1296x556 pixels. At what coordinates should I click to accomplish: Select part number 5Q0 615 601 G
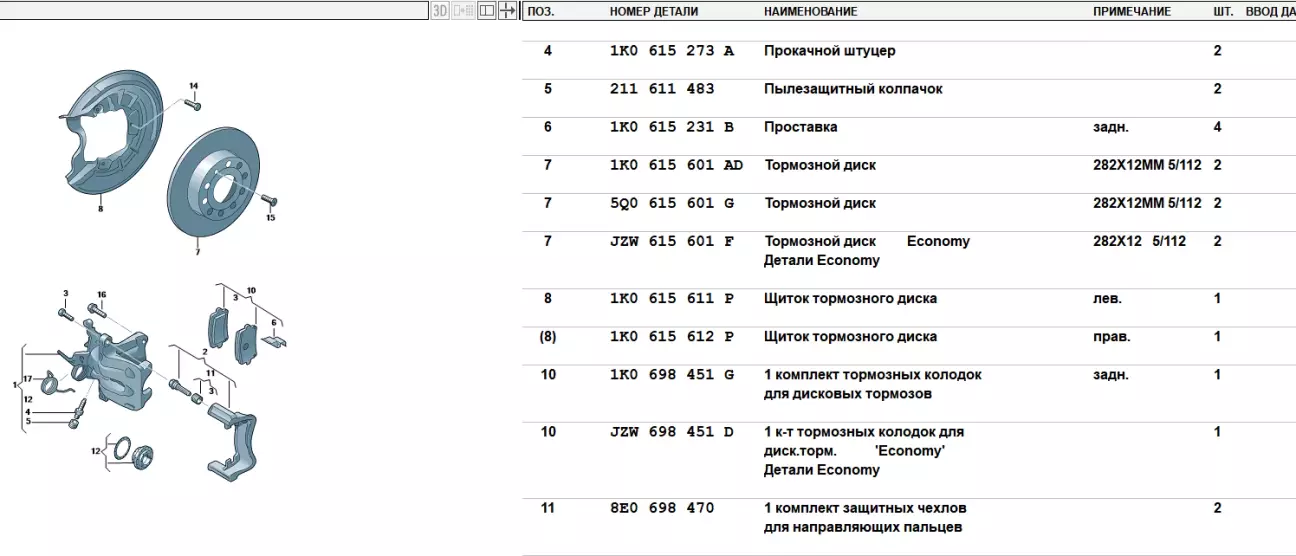click(x=672, y=203)
